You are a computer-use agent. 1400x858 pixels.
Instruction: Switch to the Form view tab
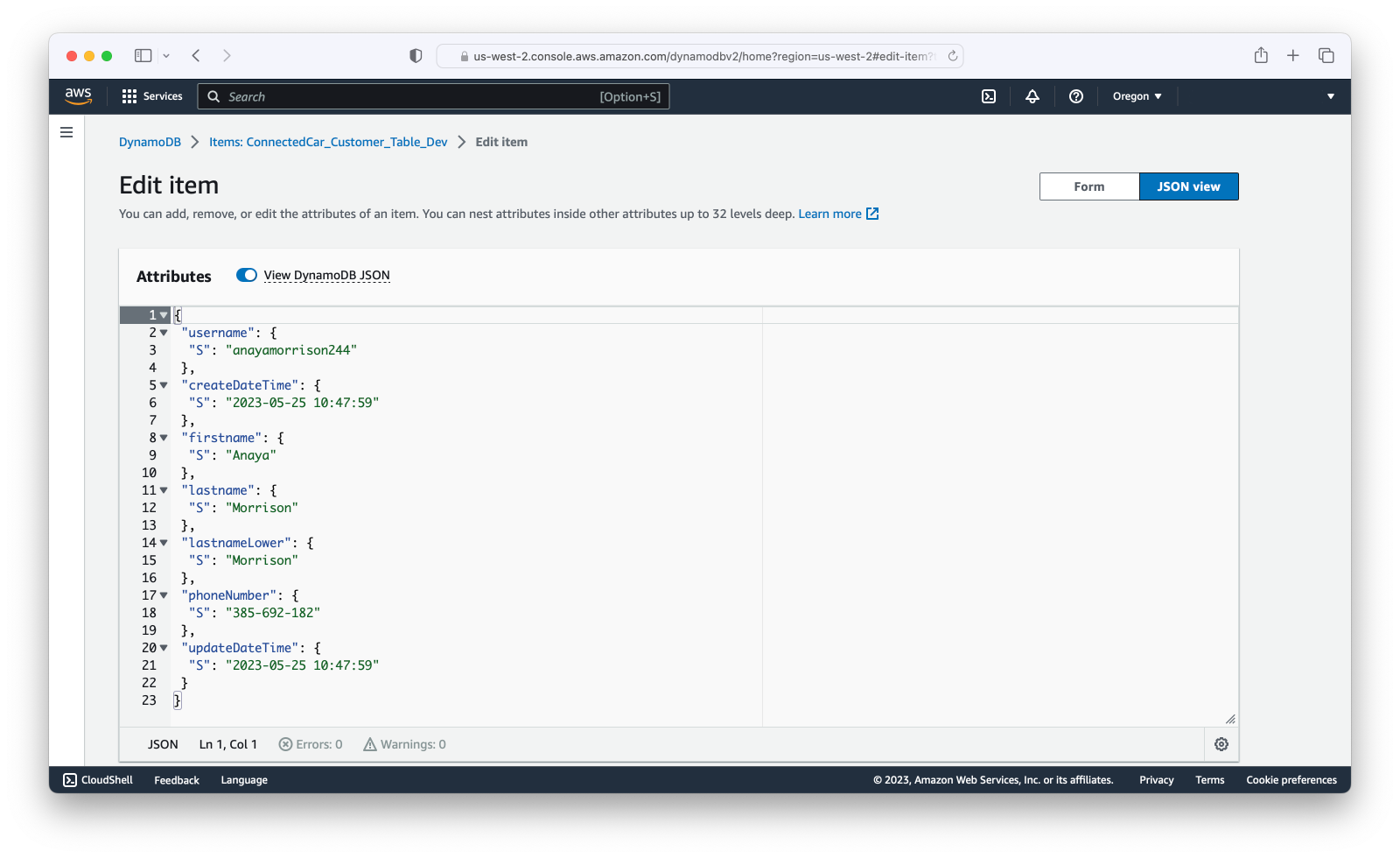tap(1089, 186)
